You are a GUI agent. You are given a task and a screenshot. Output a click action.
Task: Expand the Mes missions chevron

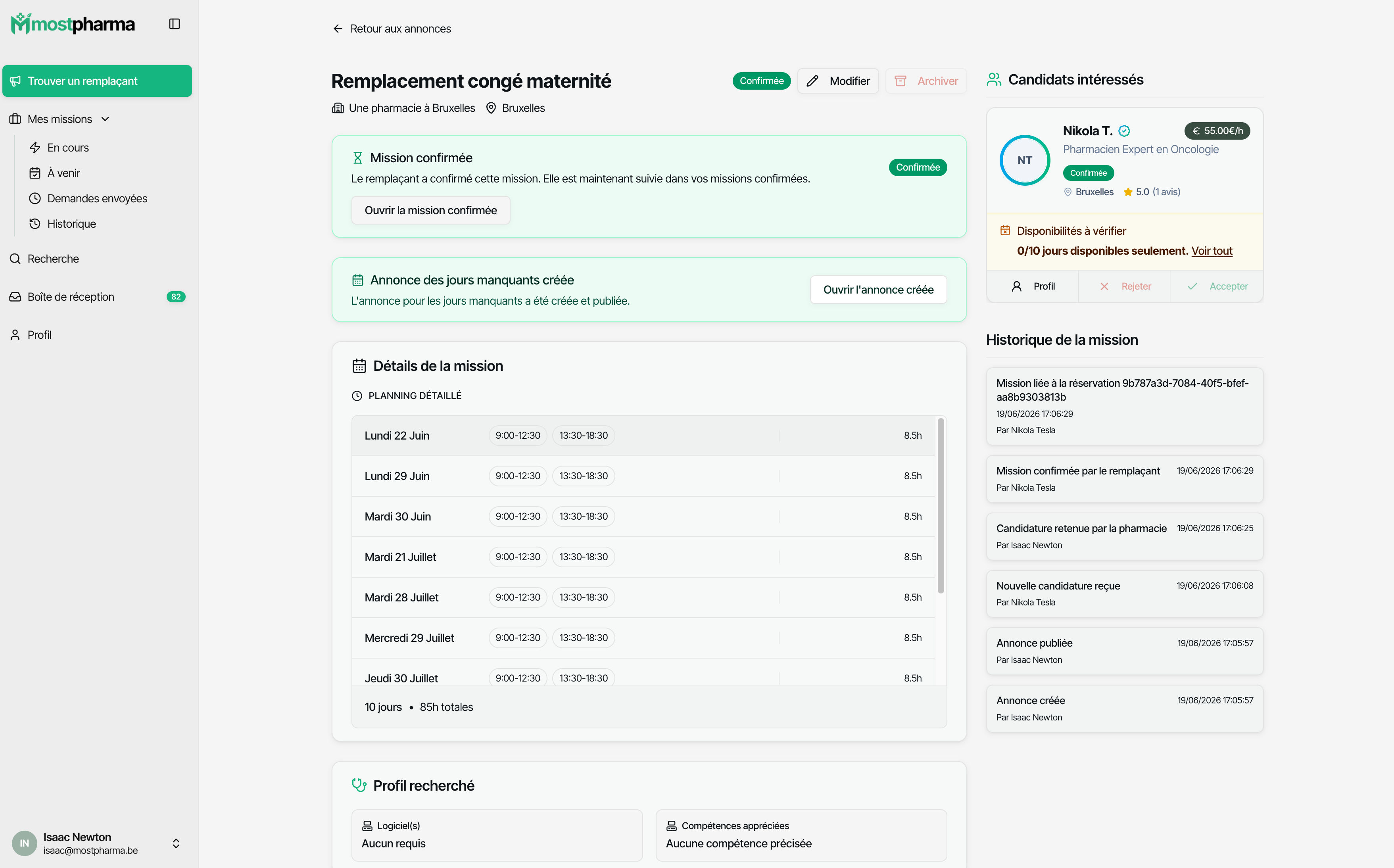(105, 119)
